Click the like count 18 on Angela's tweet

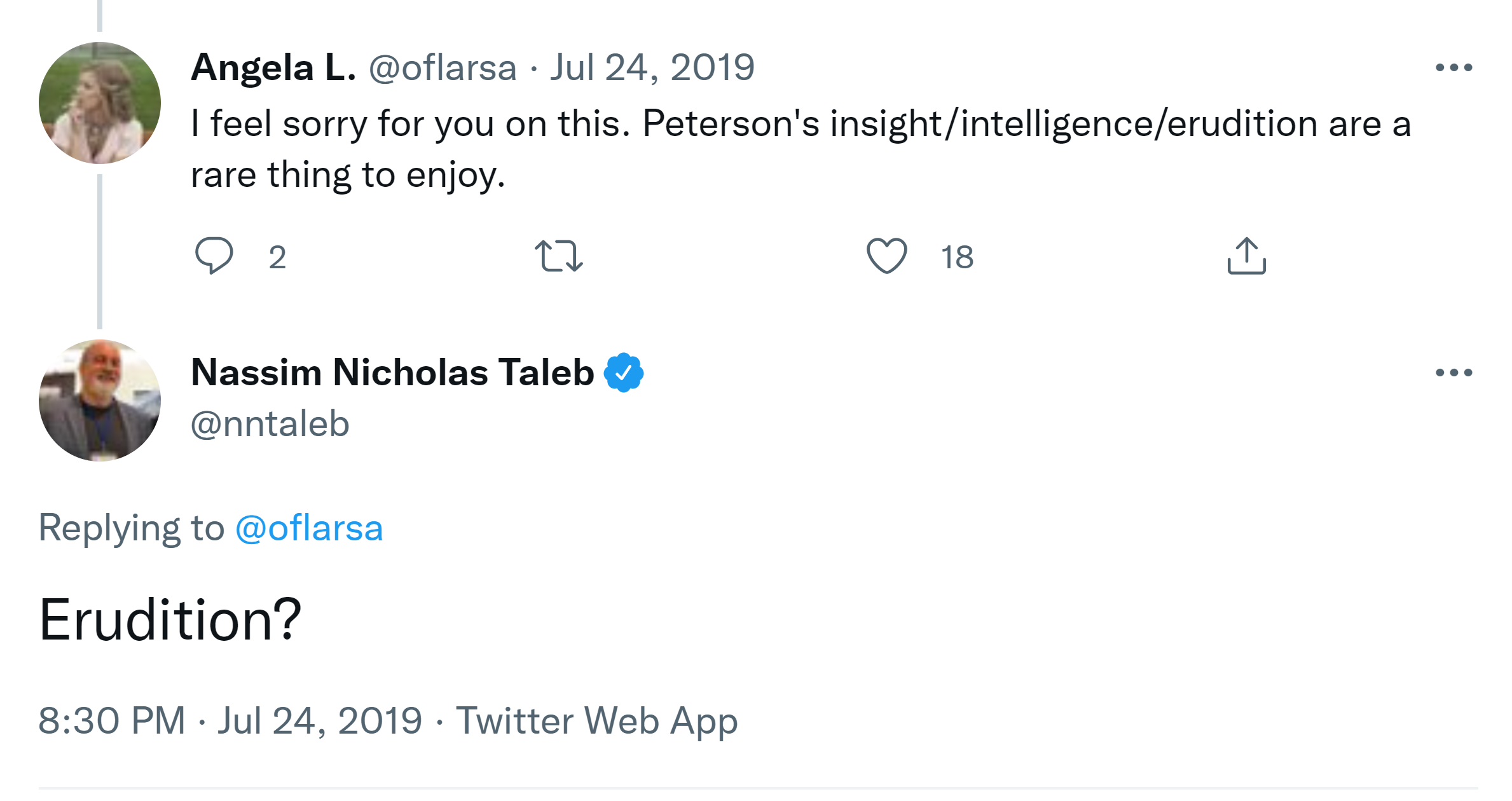(x=957, y=257)
